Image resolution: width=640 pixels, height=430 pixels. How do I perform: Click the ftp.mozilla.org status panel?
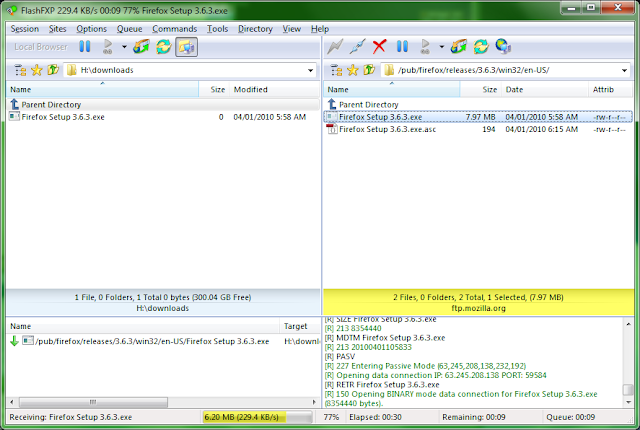[478, 303]
